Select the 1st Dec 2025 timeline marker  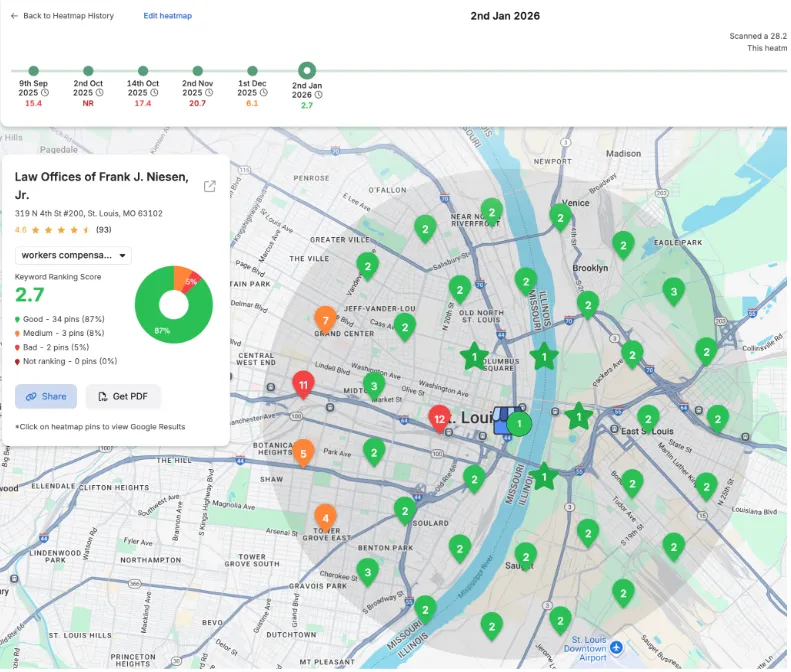[252, 71]
